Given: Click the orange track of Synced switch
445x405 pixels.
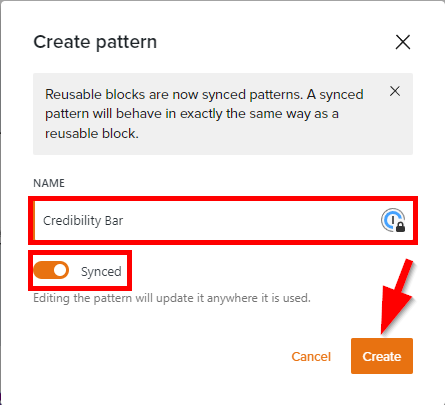Looking at the screenshot, I should click(42, 270).
